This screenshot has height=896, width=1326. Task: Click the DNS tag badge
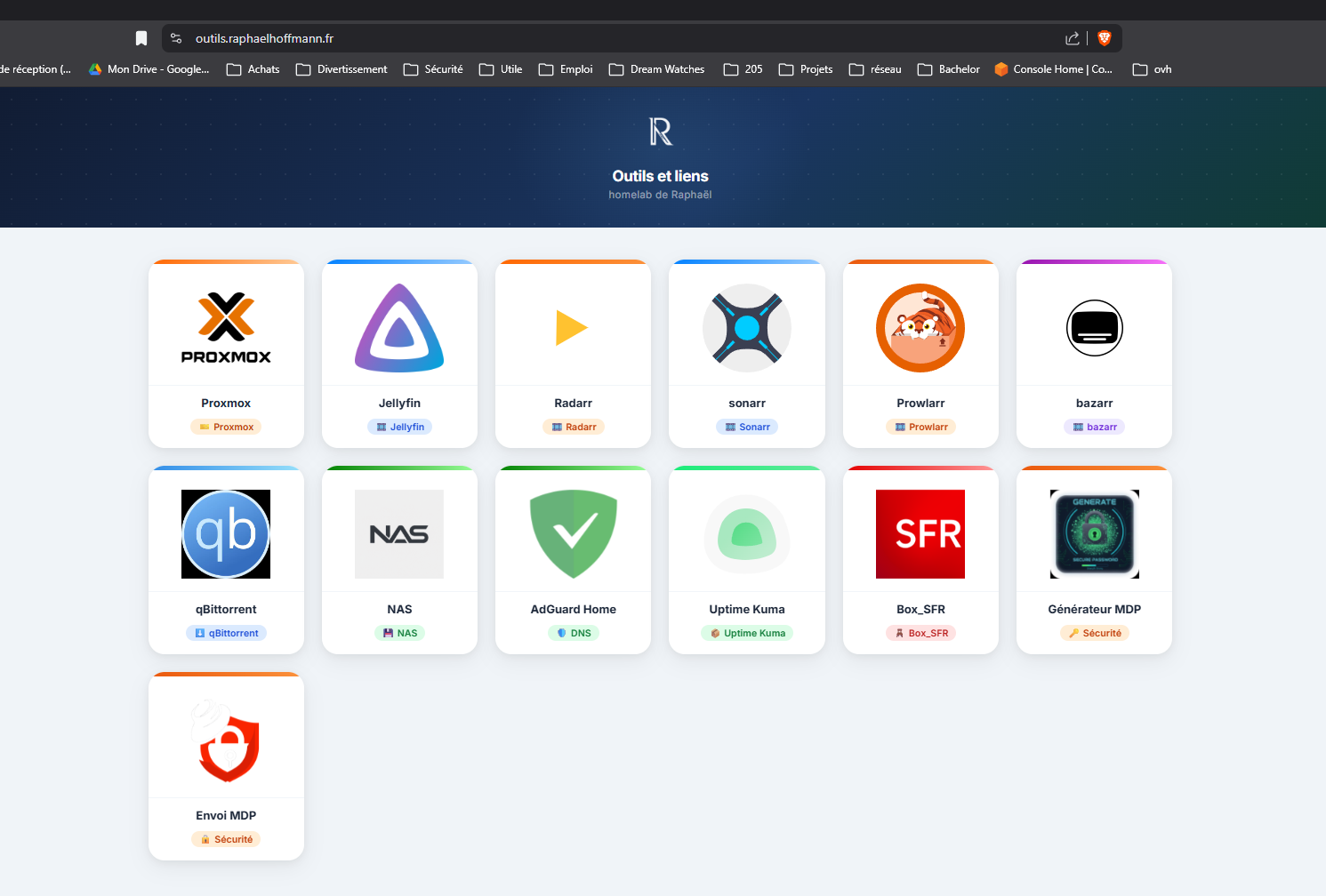coord(574,633)
